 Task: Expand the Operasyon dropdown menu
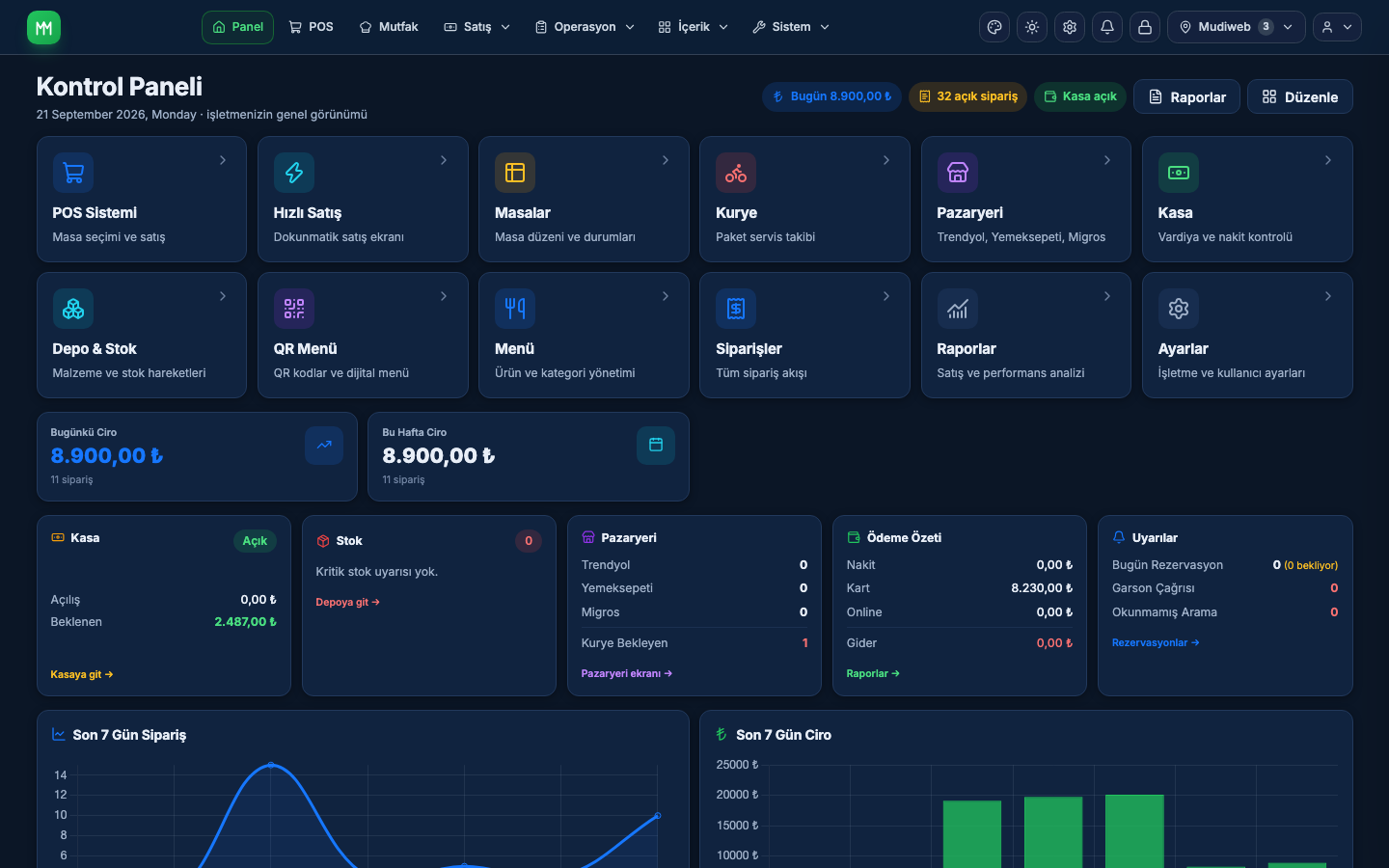pos(585,27)
